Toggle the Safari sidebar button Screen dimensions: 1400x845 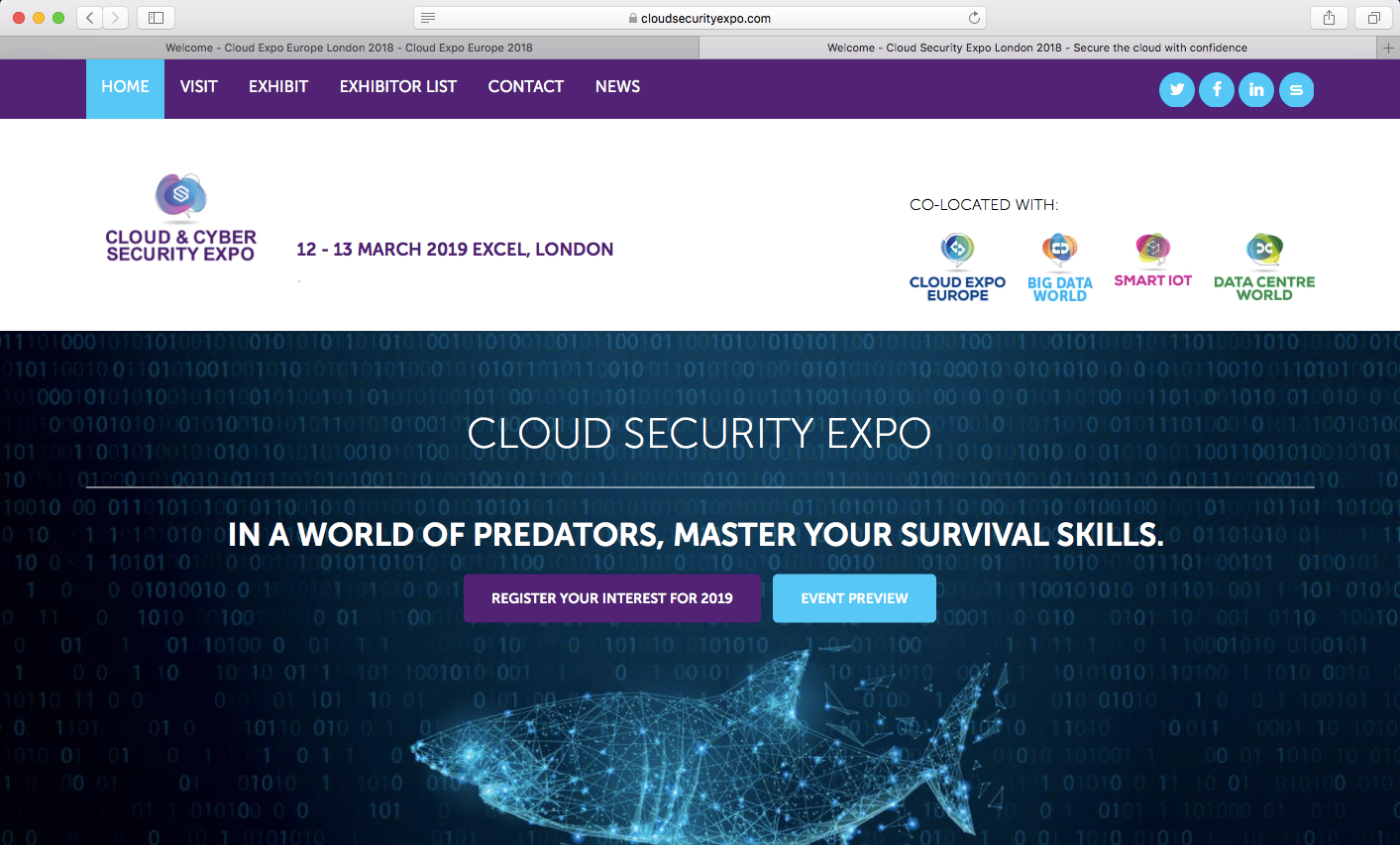pos(156,18)
